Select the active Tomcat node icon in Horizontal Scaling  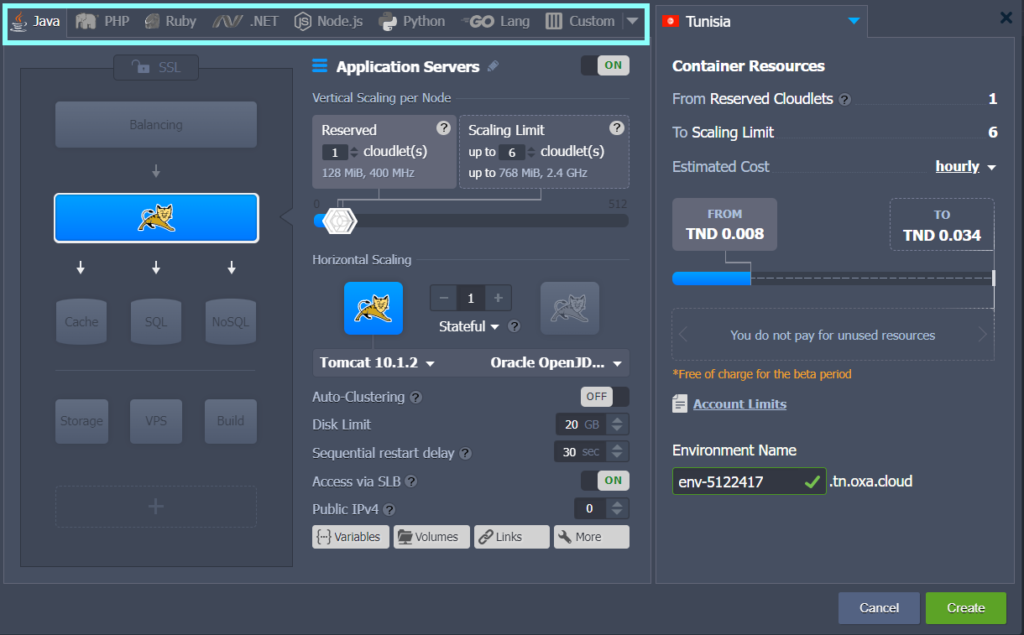pos(374,308)
